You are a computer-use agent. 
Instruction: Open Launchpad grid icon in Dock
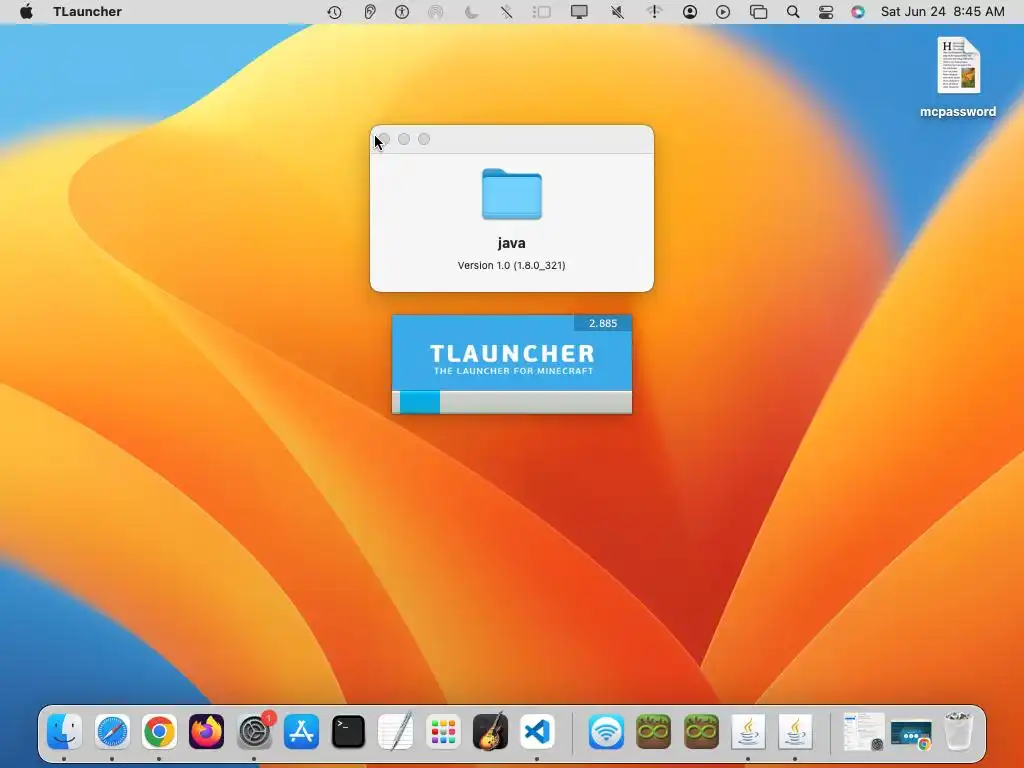click(x=443, y=731)
